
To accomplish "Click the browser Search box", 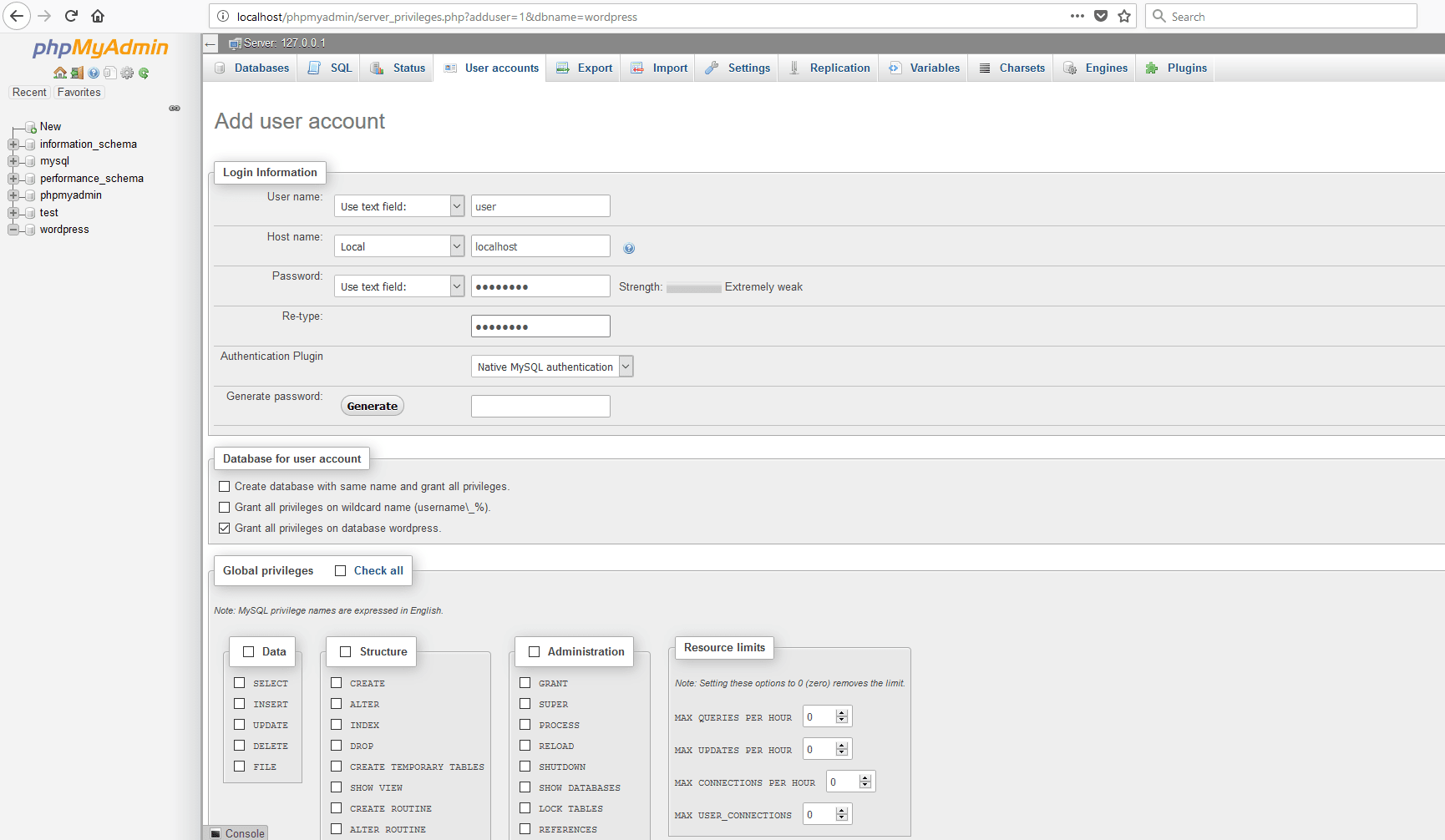I will (1281, 16).
